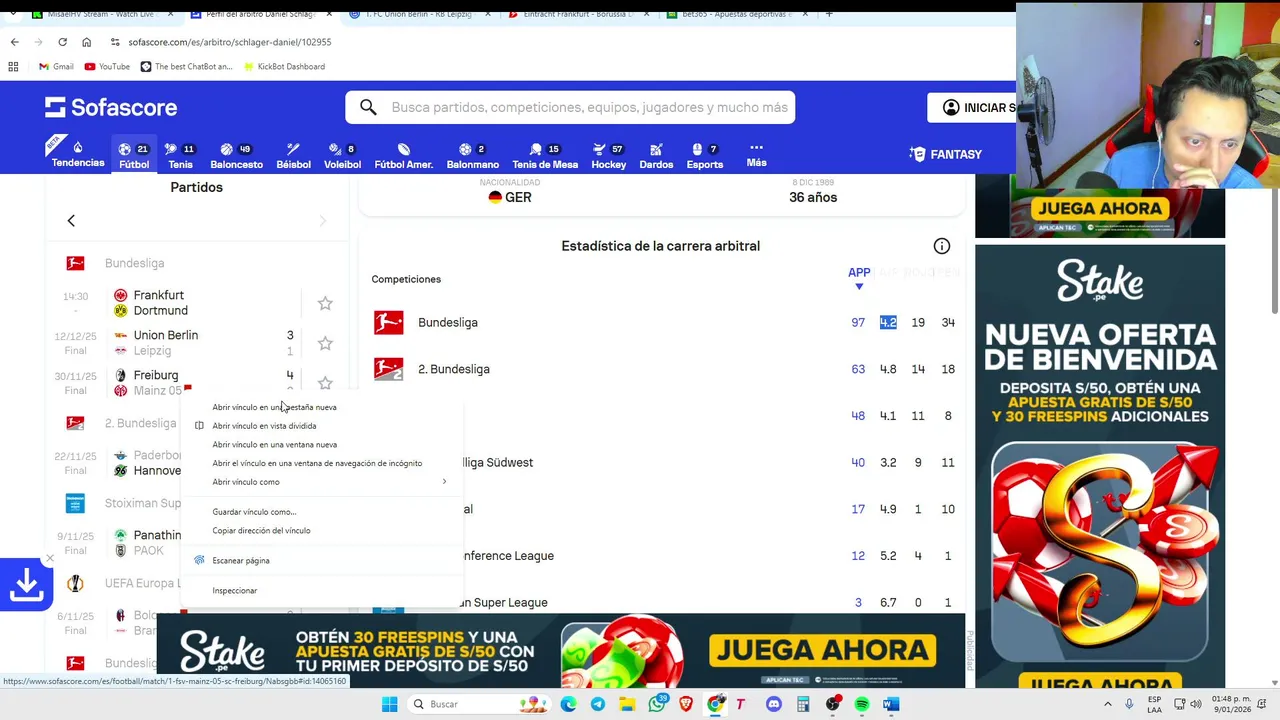This screenshot has height=720, width=1280.
Task: Open the Tendencias sports category
Action: (78, 154)
